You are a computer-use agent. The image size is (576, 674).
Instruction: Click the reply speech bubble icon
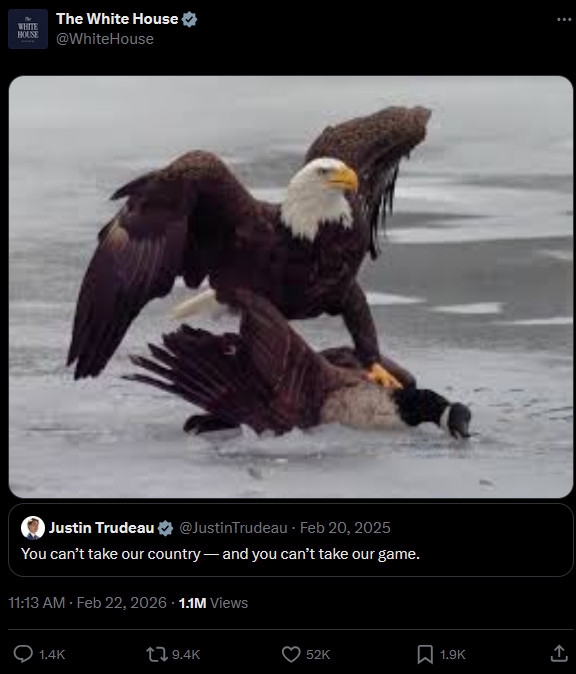click(x=23, y=654)
